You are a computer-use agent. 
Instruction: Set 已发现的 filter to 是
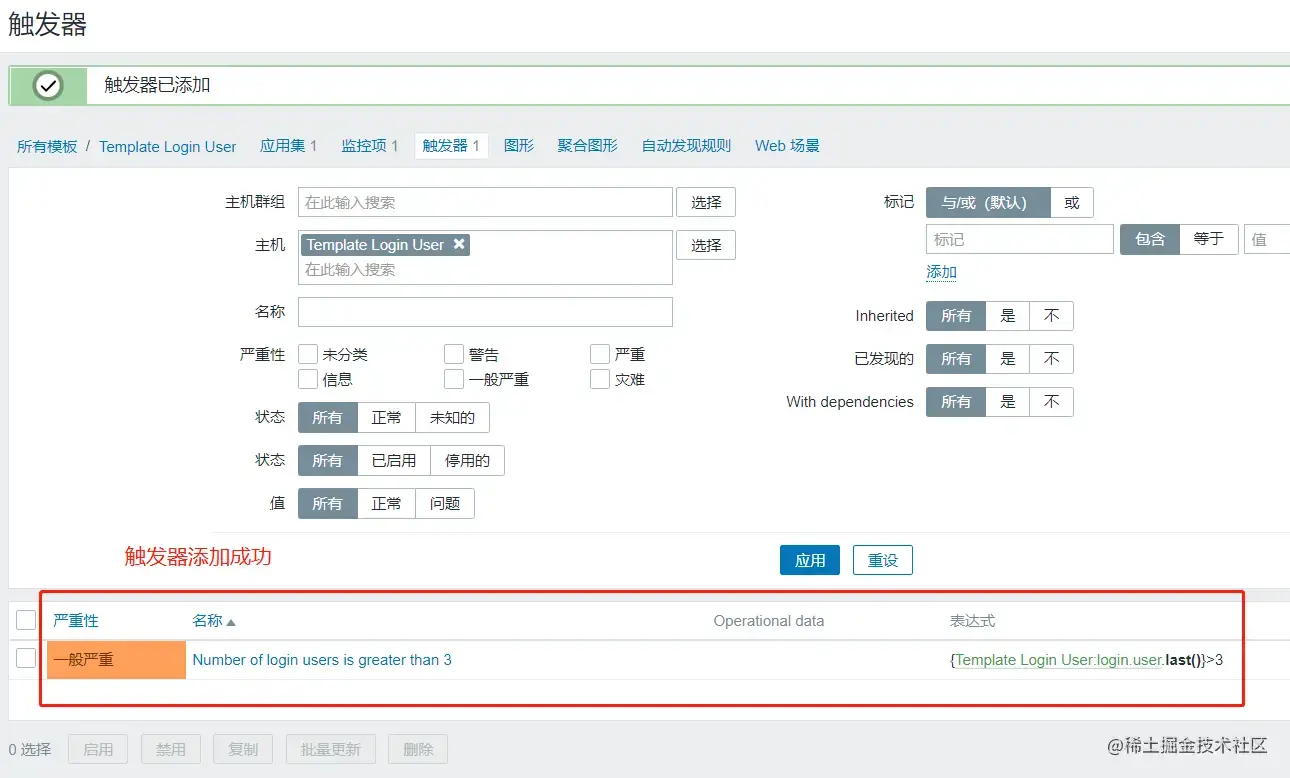[x=1008, y=359]
